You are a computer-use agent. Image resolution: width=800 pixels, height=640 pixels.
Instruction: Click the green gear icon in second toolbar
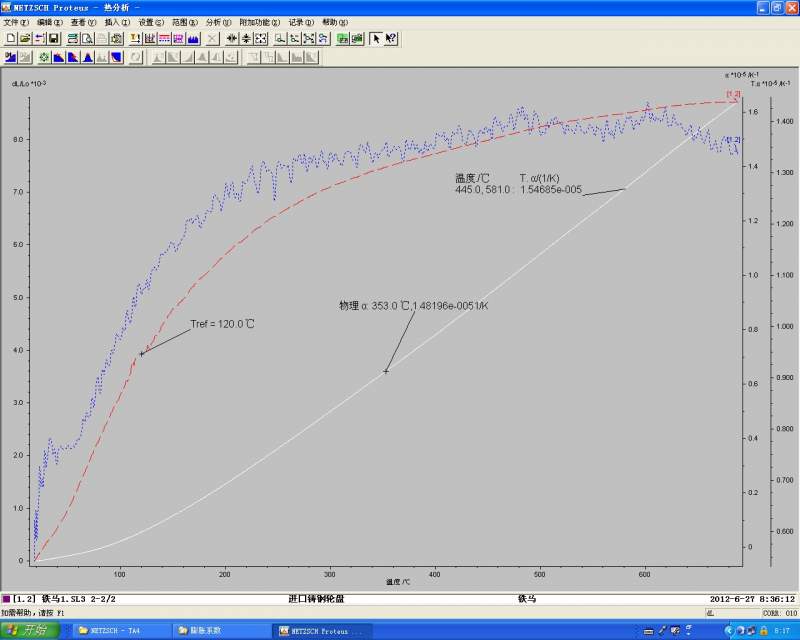[x=44, y=57]
